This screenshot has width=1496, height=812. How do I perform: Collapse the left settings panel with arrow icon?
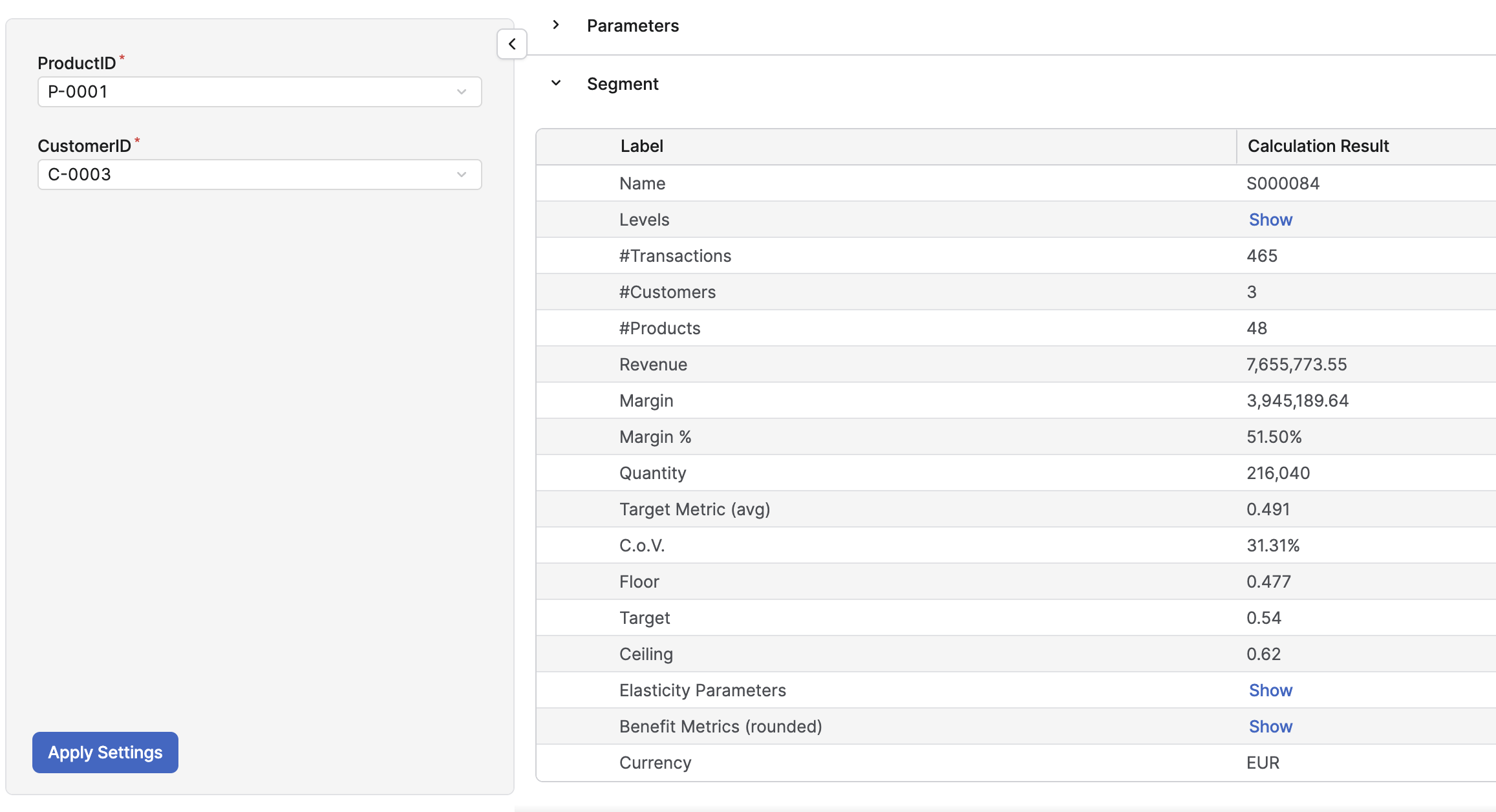pyautogui.click(x=511, y=44)
